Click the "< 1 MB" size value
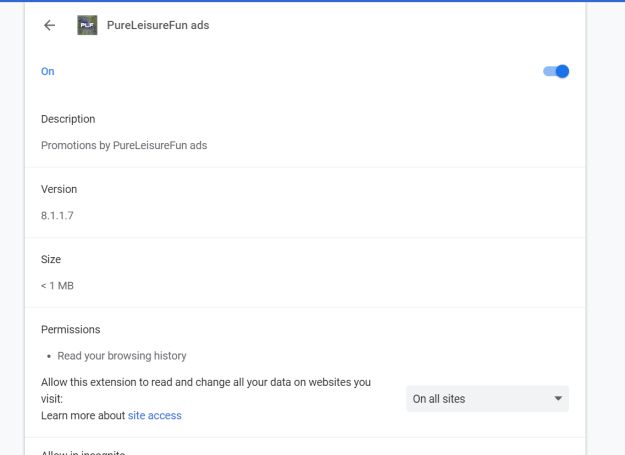625x455 pixels. coord(57,285)
